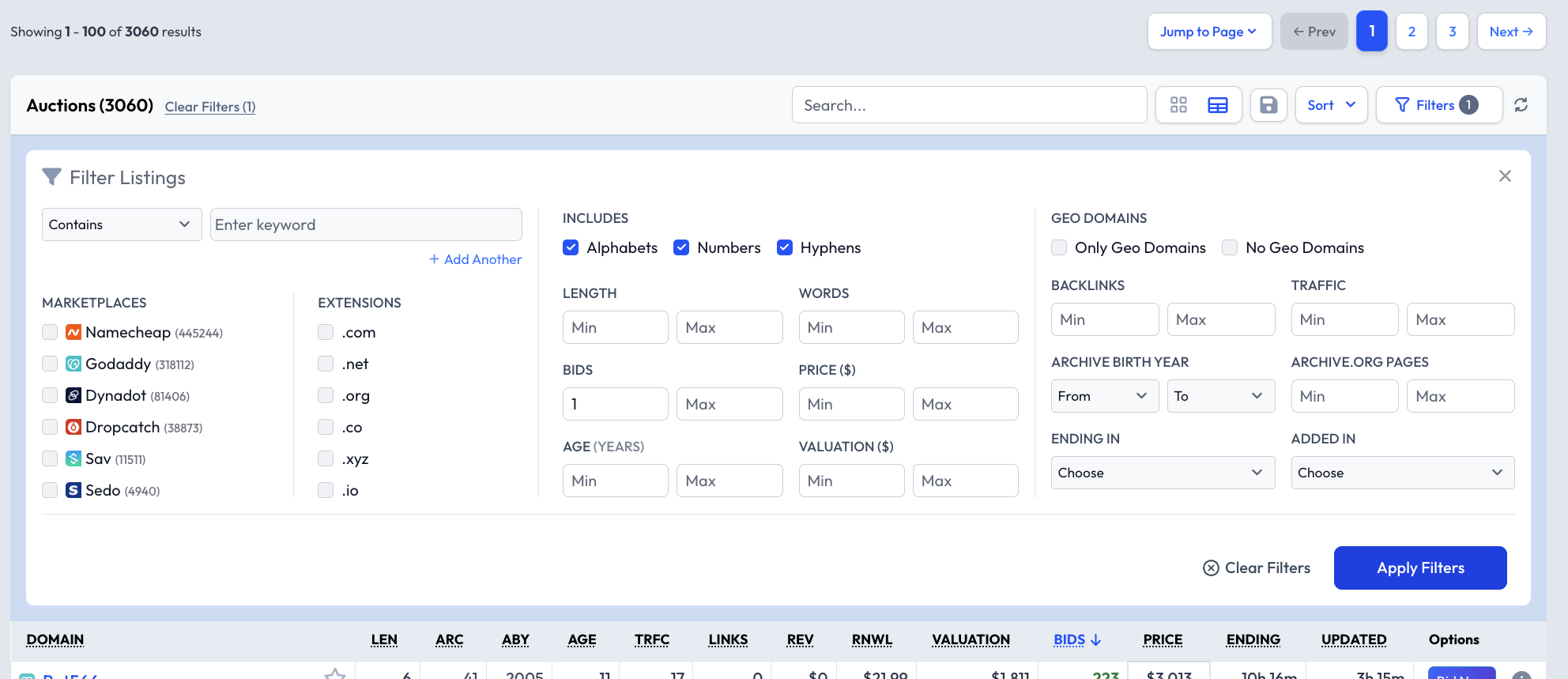This screenshot has width=1568, height=679.
Task: Click the Namecheap marketplace logo icon
Action: click(x=73, y=332)
